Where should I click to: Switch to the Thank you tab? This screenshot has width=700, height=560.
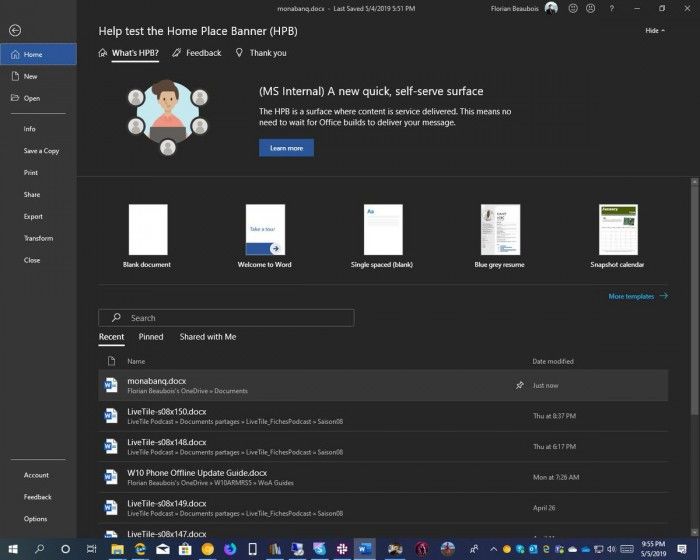(261, 53)
